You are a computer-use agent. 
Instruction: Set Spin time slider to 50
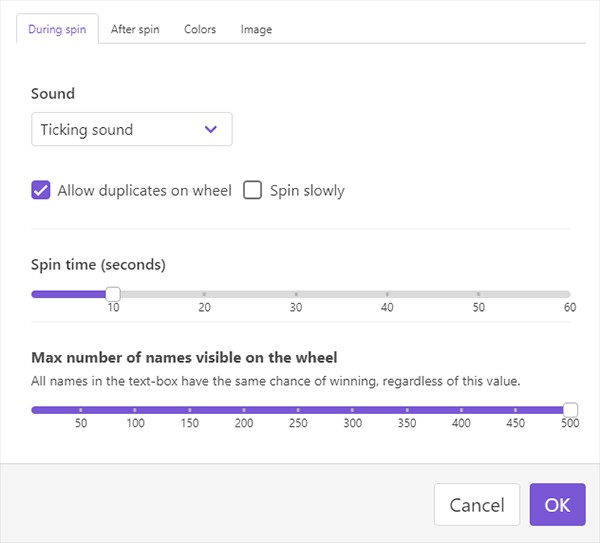[479, 294]
